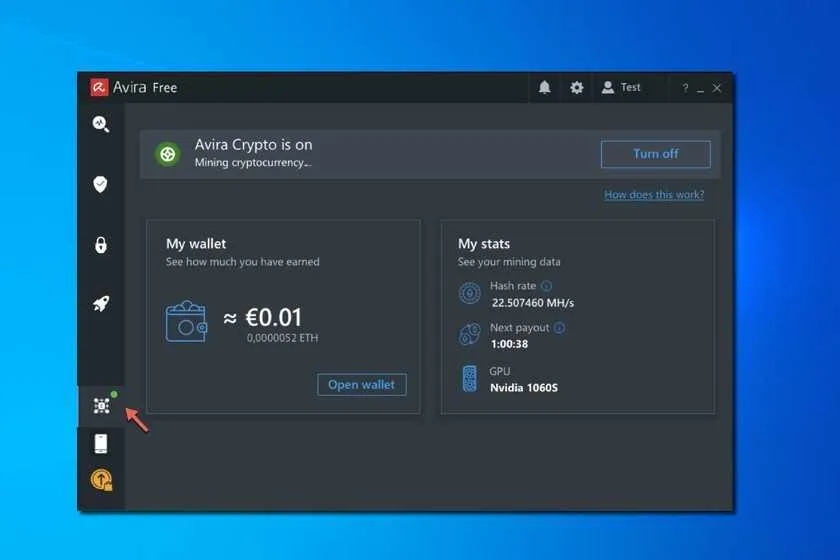Click the Nvidia 1060S GPU name
Image resolution: width=840 pixels, height=560 pixels.
tap(524, 387)
